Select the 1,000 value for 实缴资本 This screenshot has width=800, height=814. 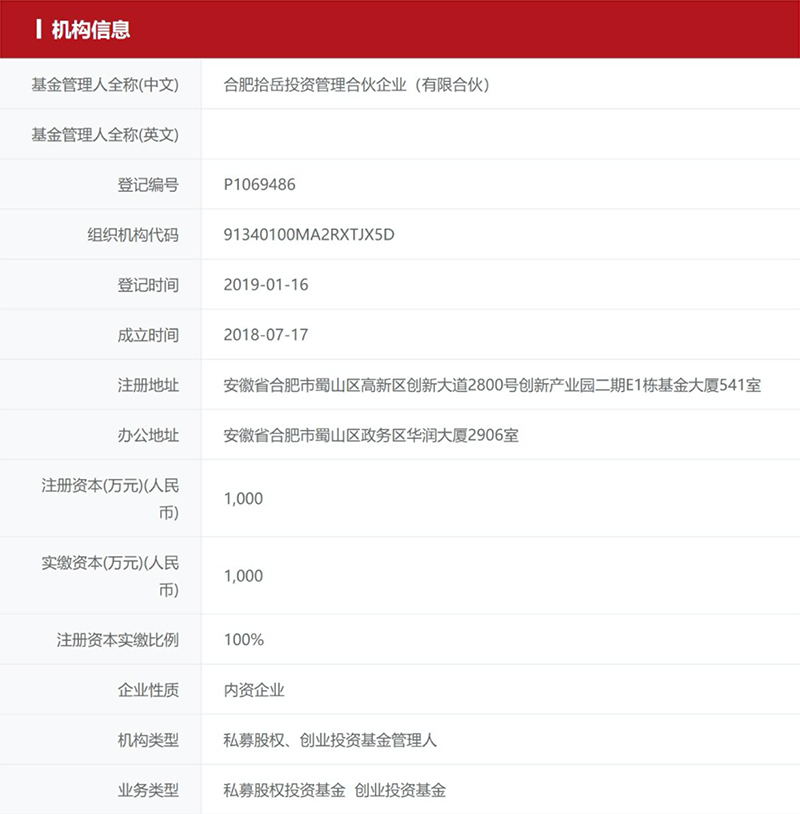tap(243, 576)
